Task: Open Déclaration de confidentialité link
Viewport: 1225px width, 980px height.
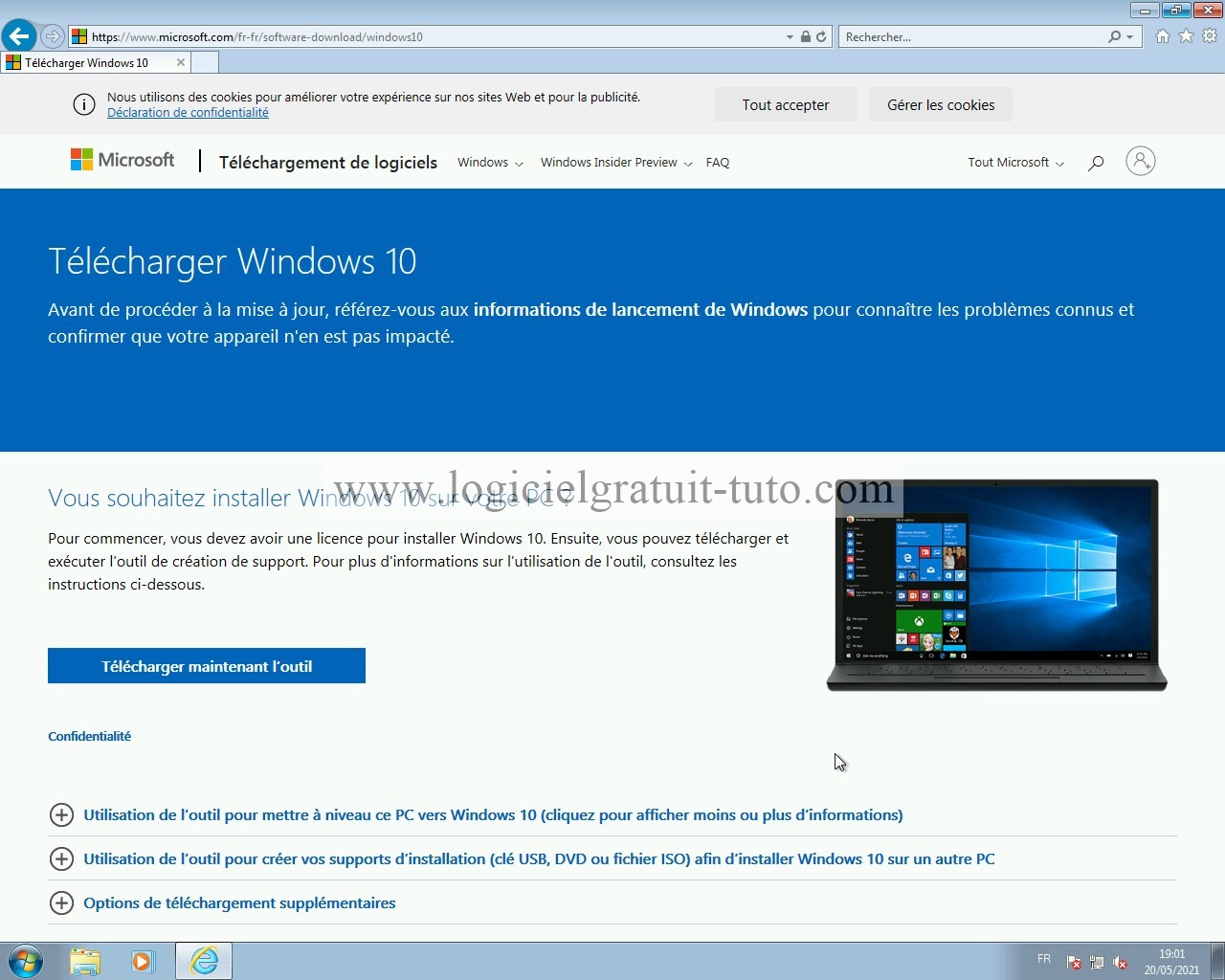Action: (188, 112)
